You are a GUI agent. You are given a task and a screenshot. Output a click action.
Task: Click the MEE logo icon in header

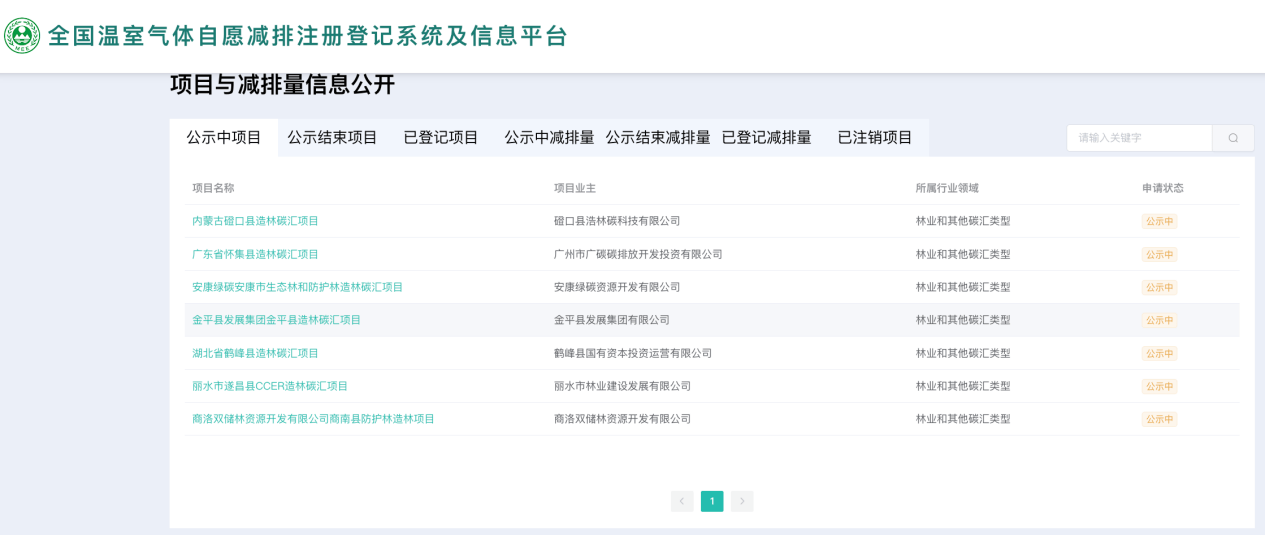coord(22,36)
